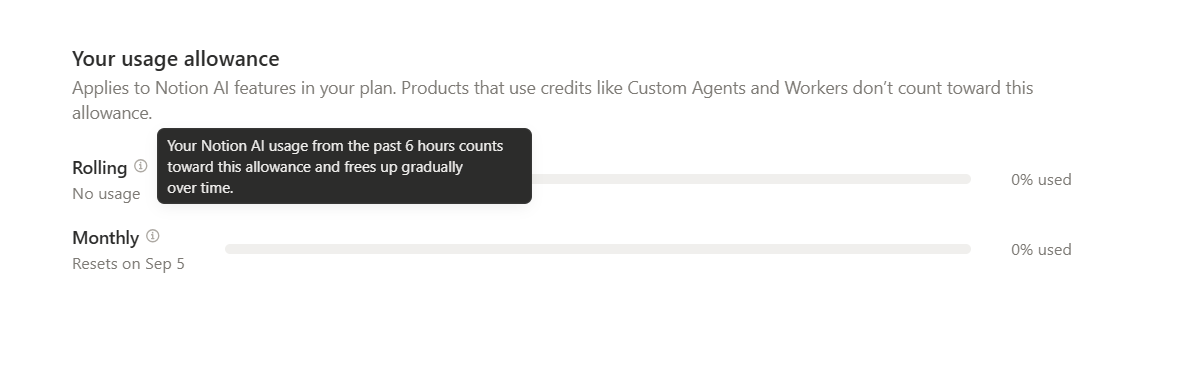Click the tooltip's last line "over time."
Image resolution: width=1197 pixels, height=383 pixels.
[x=200, y=188]
